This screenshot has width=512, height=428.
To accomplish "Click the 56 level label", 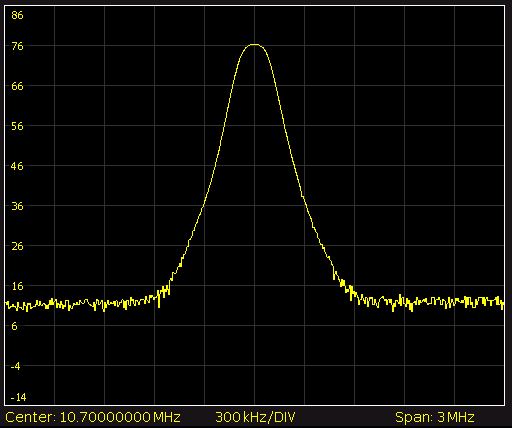I will (x=17, y=126).
